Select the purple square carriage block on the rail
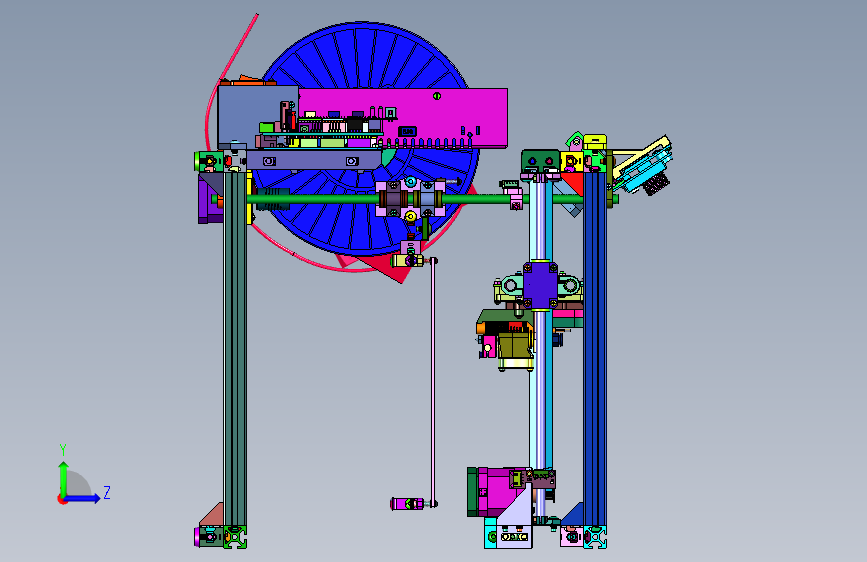Screen dimensions: 867x562 [x=540, y=285]
